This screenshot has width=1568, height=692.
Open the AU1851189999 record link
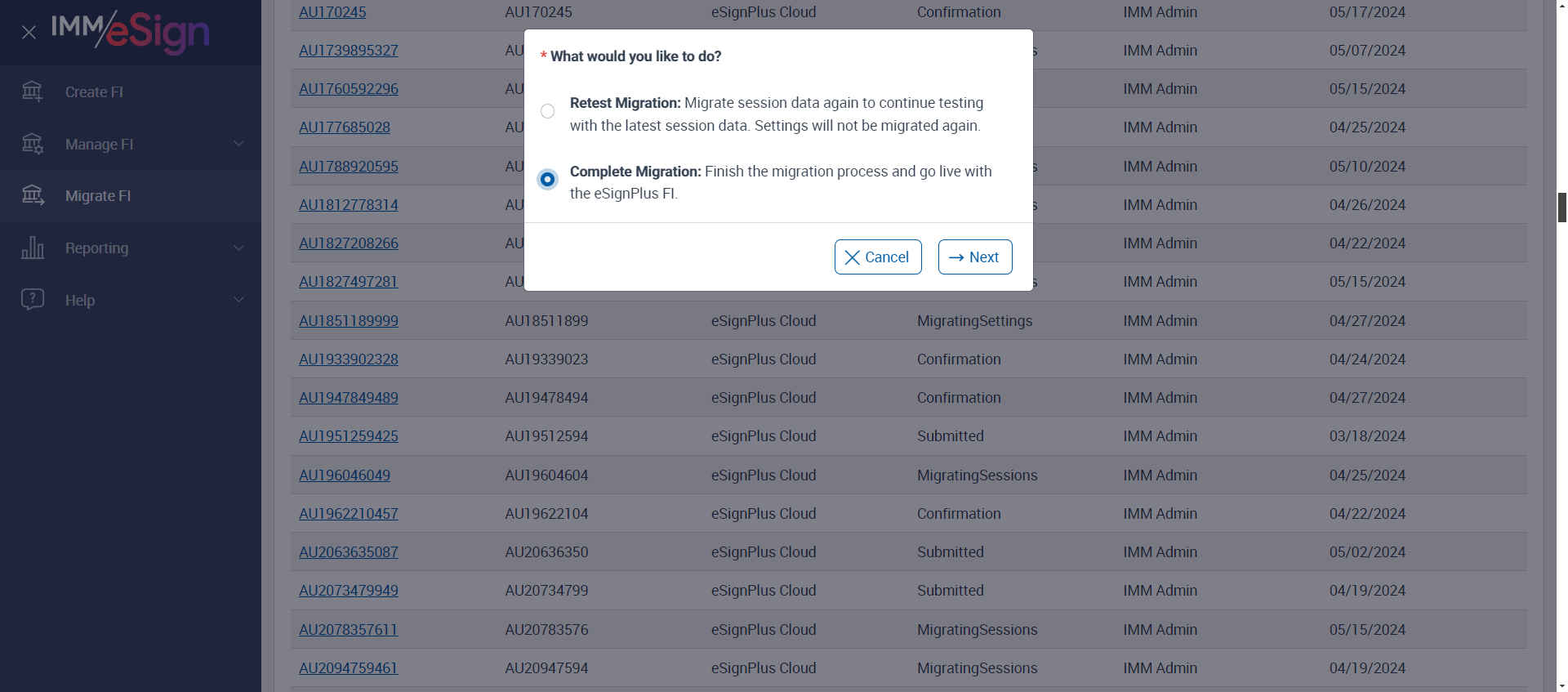point(349,321)
